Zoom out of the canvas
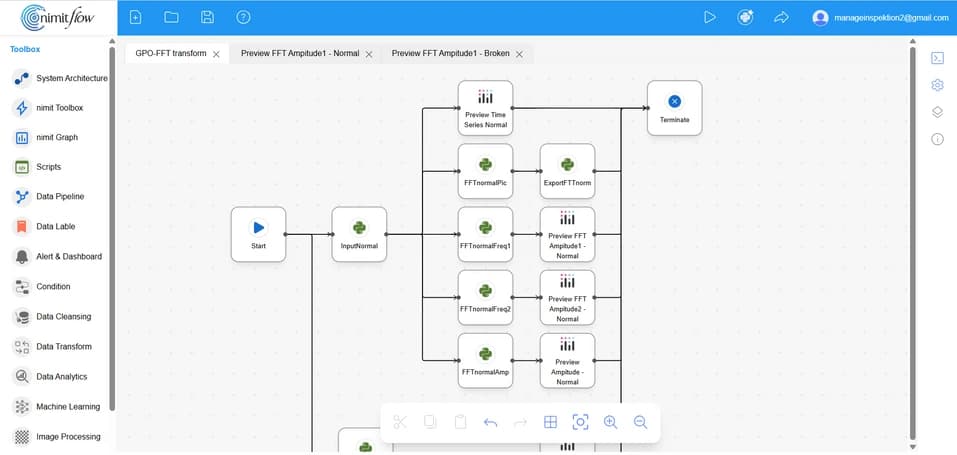This screenshot has width=957, height=455. 640,422
